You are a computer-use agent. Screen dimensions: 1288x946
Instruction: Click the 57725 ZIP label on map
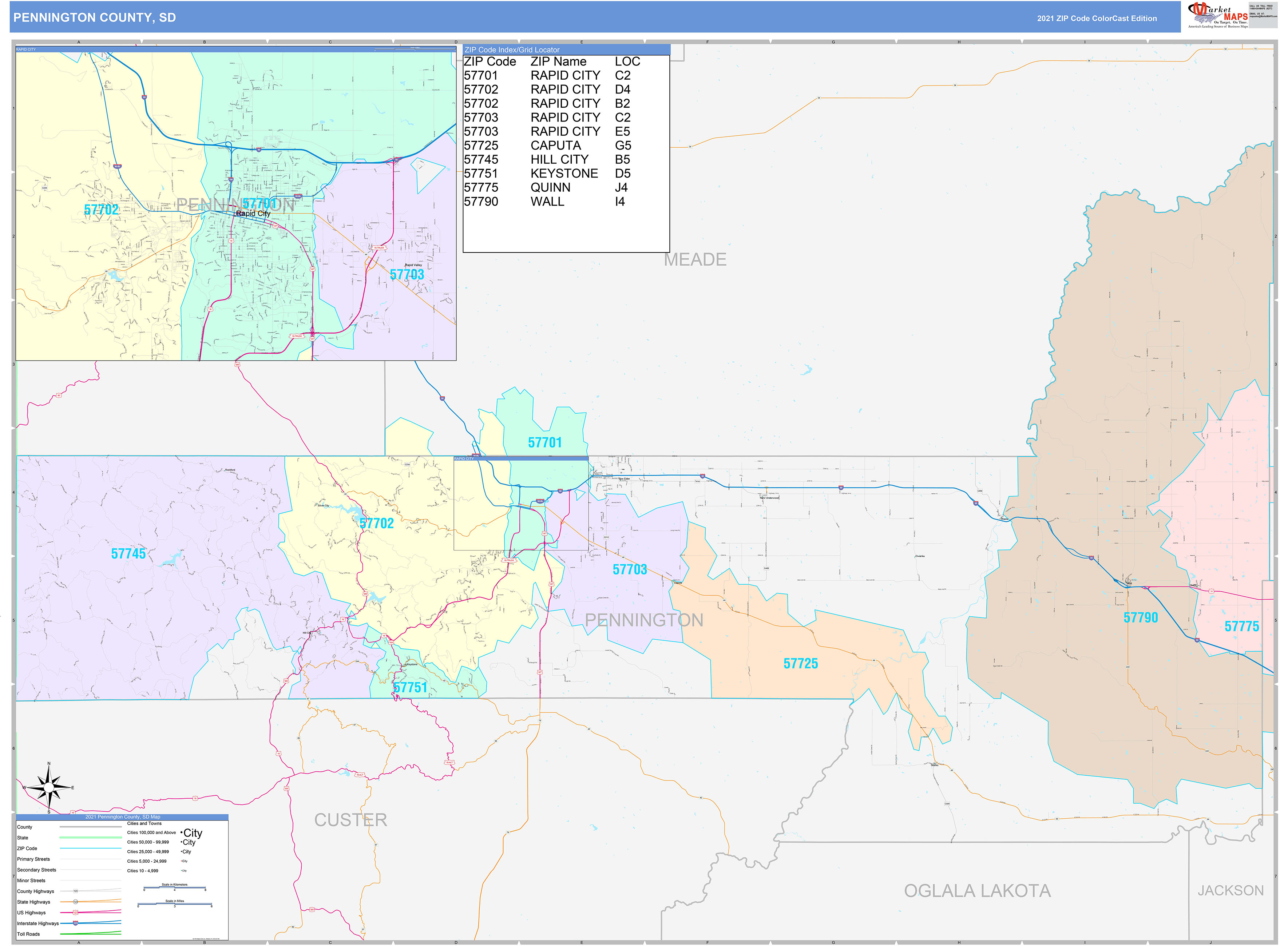[801, 664]
